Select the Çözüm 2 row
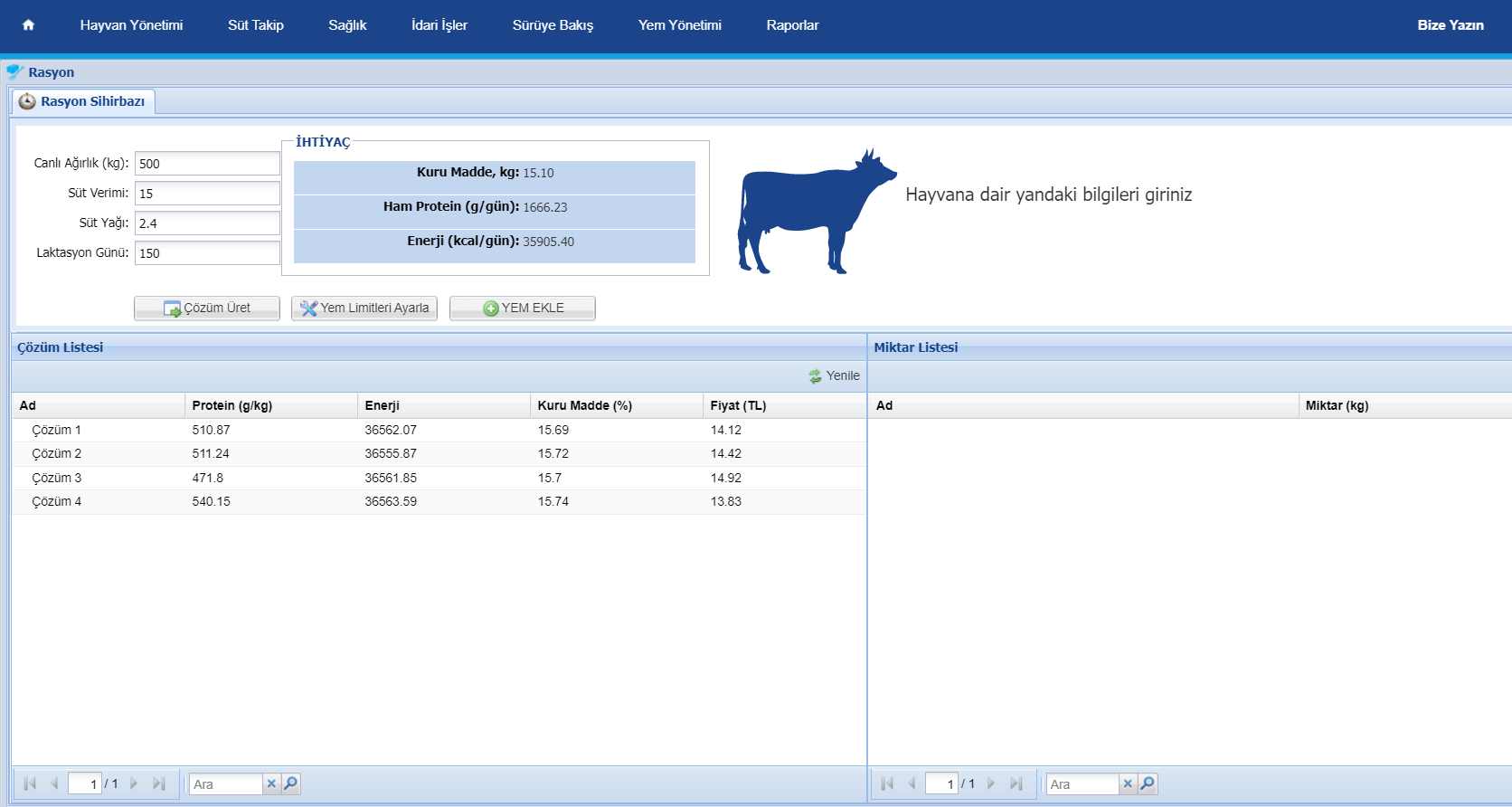The height and width of the screenshot is (807, 1512). 439,454
